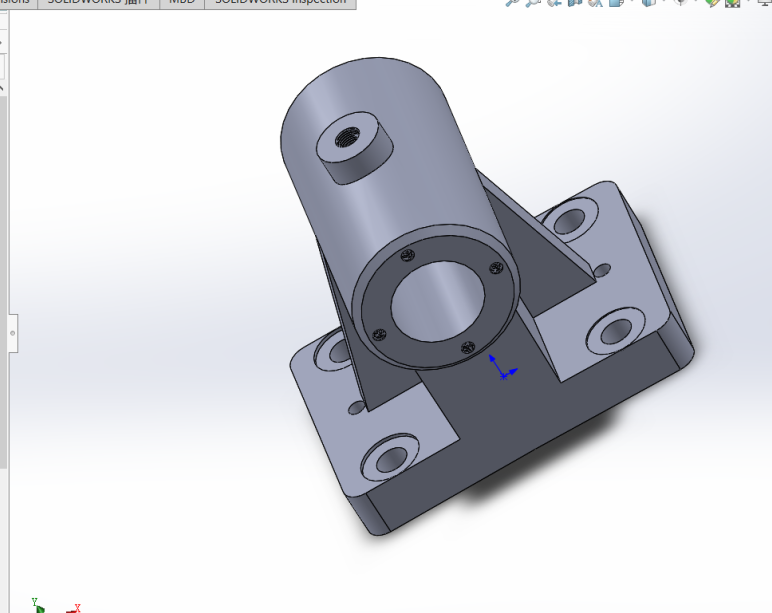Select the small pin hole beside right rib
This screenshot has width=772, height=613.
(x=603, y=270)
